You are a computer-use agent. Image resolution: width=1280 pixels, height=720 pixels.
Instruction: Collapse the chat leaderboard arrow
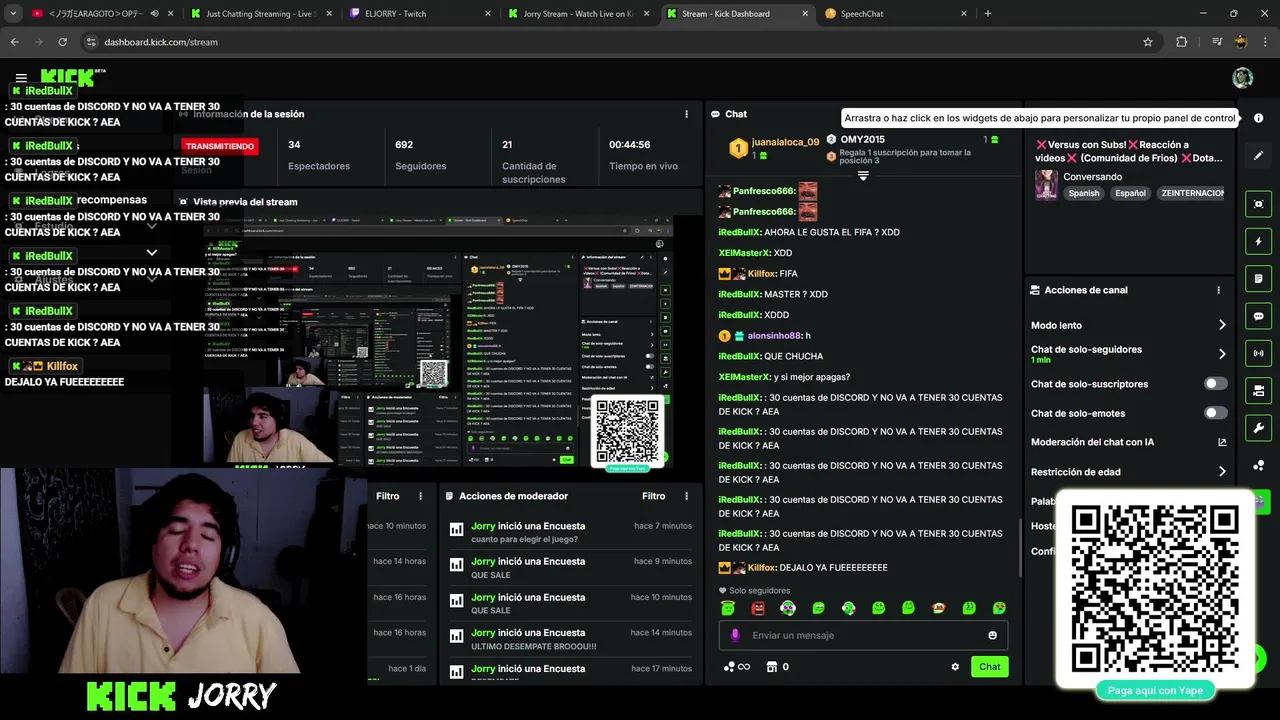(x=863, y=176)
